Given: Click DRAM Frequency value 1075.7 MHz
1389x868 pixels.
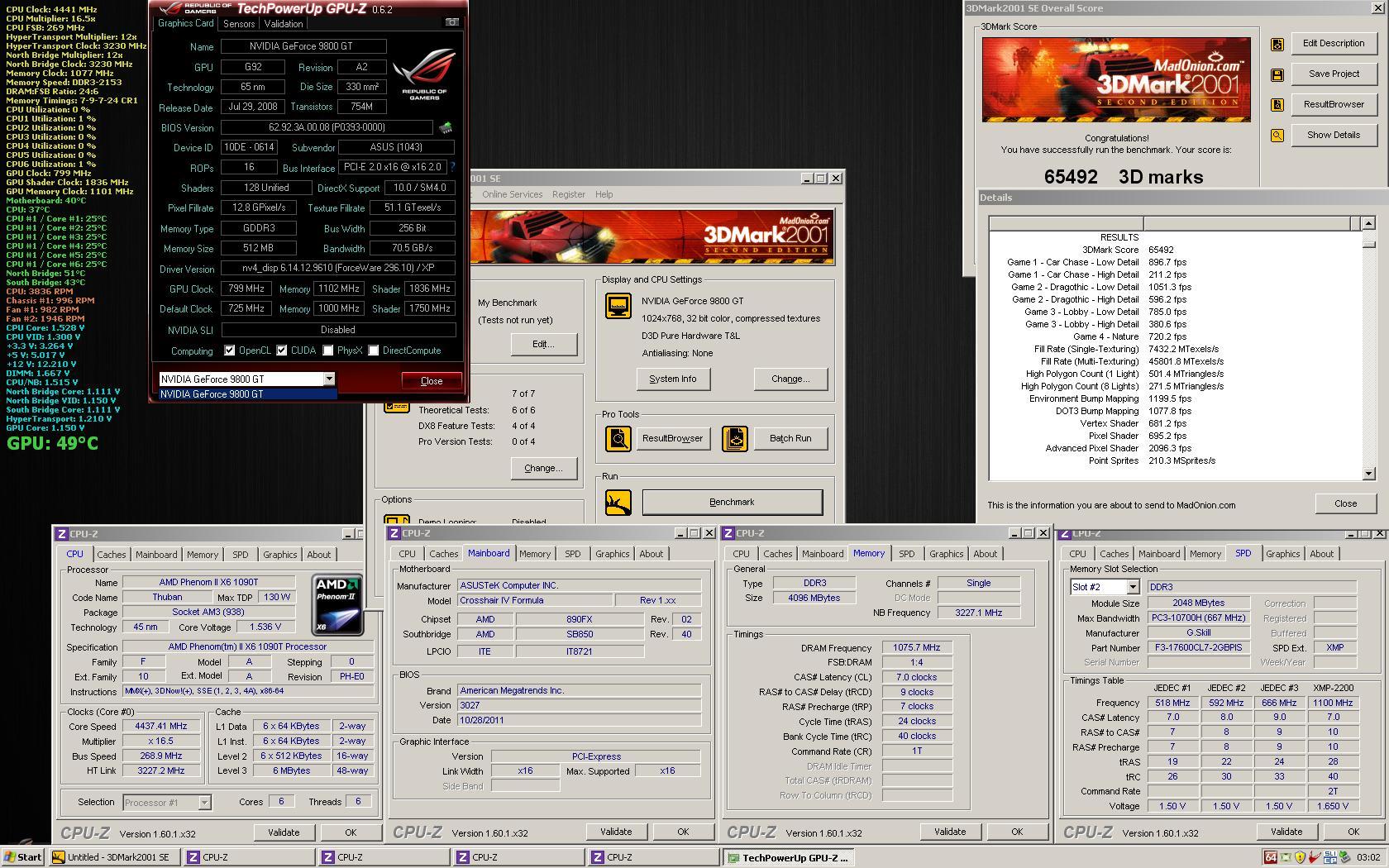Looking at the screenshot, I should [916, 649].
